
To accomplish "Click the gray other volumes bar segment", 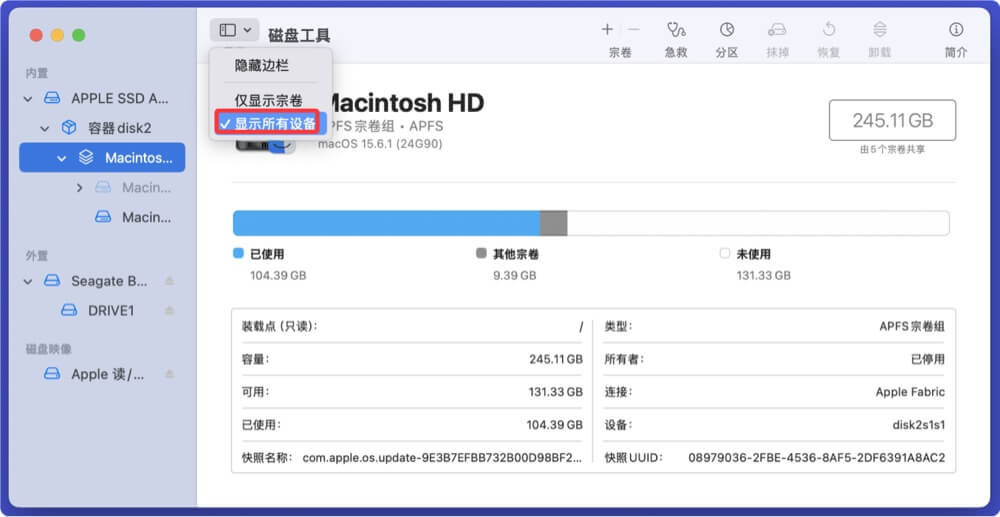I will [x=554, y=224].
